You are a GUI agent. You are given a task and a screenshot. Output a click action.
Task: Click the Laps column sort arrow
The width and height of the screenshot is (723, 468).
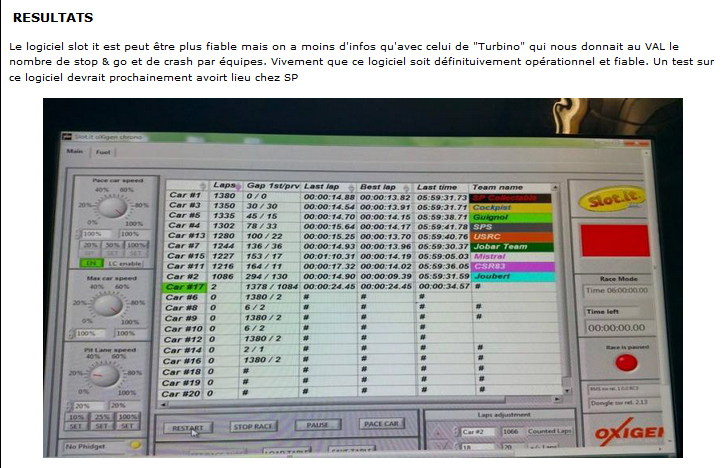[x=238, y=186]
